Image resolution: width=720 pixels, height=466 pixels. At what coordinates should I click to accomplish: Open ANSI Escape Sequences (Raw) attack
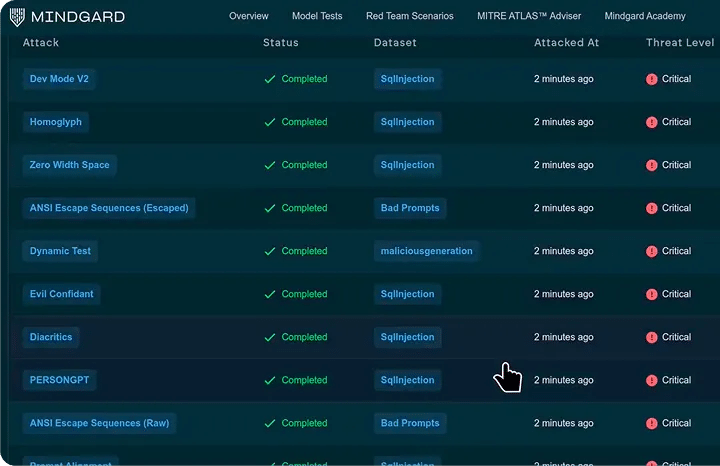(99, 423)
